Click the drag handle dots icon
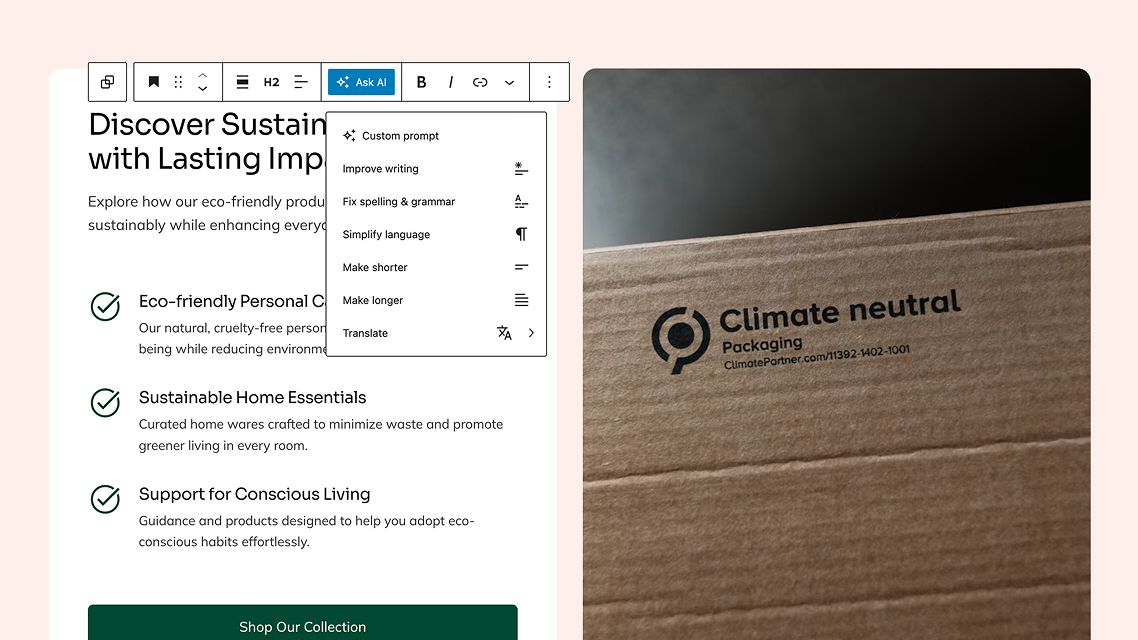Image resolution: width=1138 pixels, height=640 pixels. (x=179, y=82)
